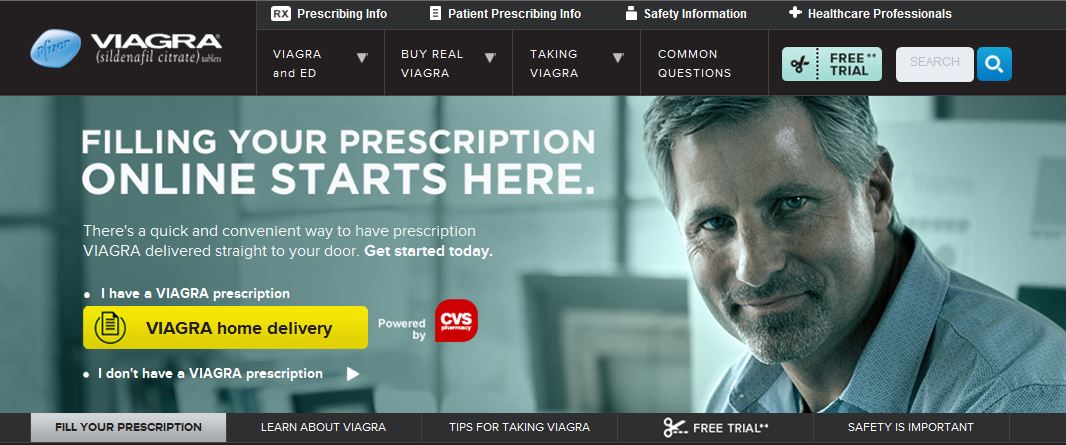The width and height of the screenshot is (1066, 445).
Task: Click the plus icon beside Healthcare Professionals
Action: pyautogui.click(x=795, y=13)
